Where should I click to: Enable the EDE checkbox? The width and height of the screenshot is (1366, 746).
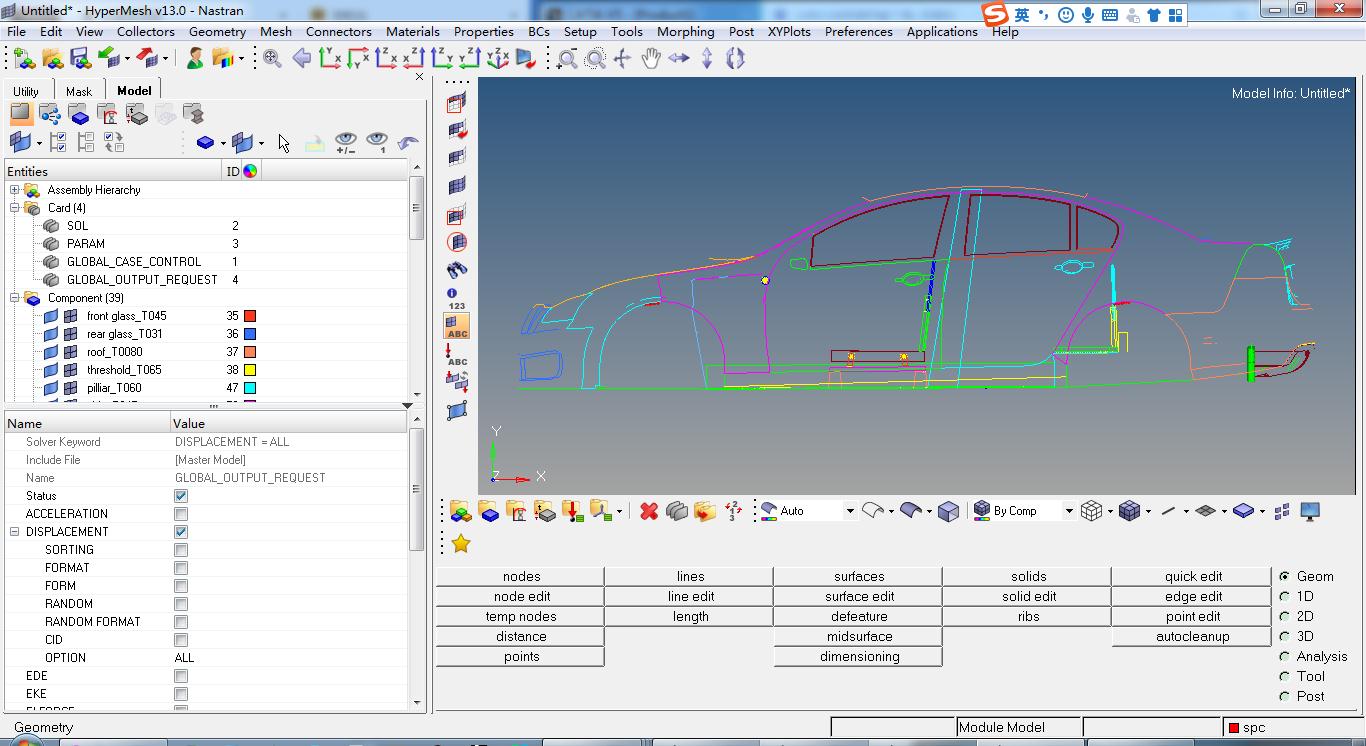(x=181, y=676)
